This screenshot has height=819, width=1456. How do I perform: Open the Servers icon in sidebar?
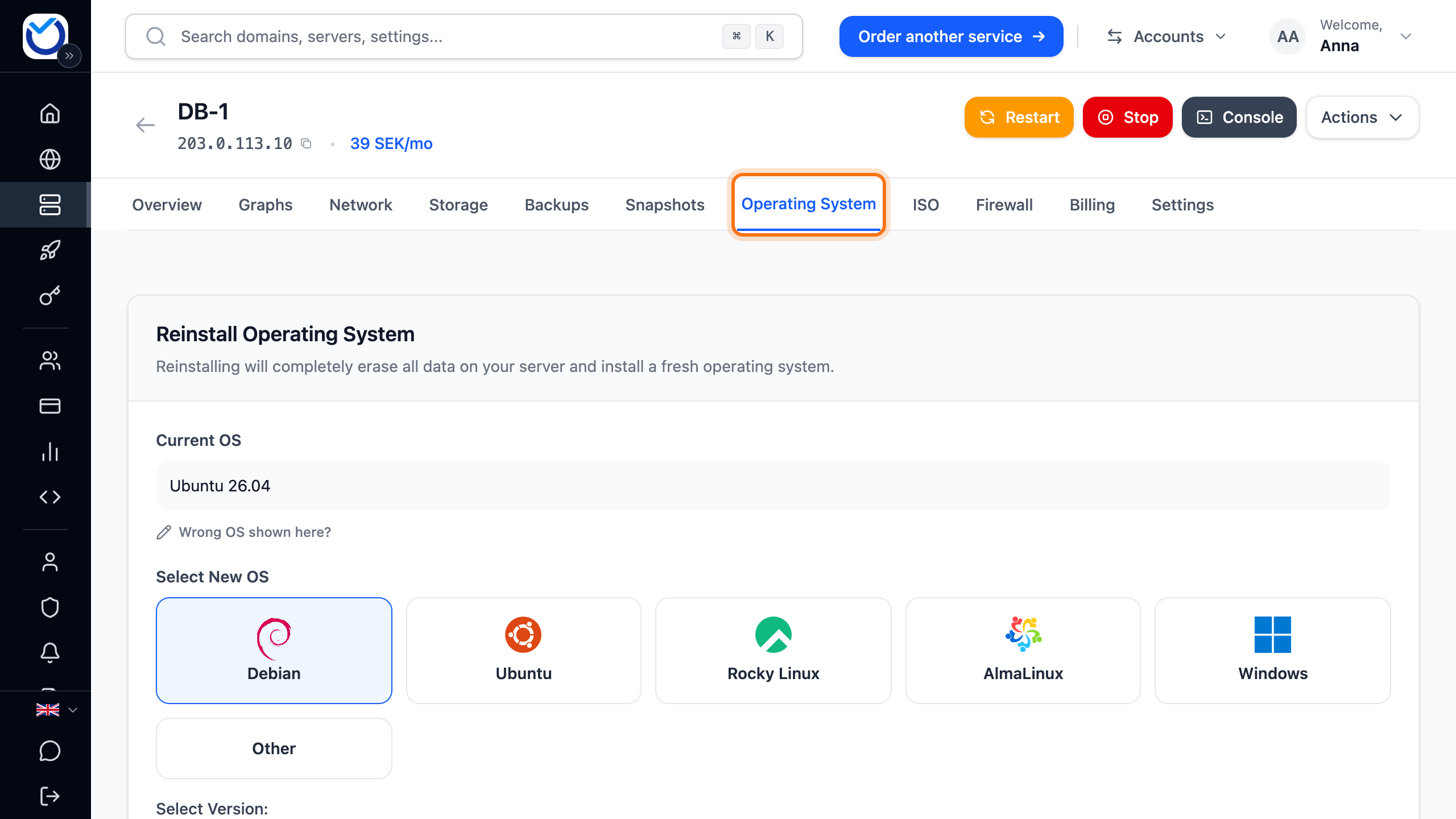pyautogui.click(x=50, y=205)
